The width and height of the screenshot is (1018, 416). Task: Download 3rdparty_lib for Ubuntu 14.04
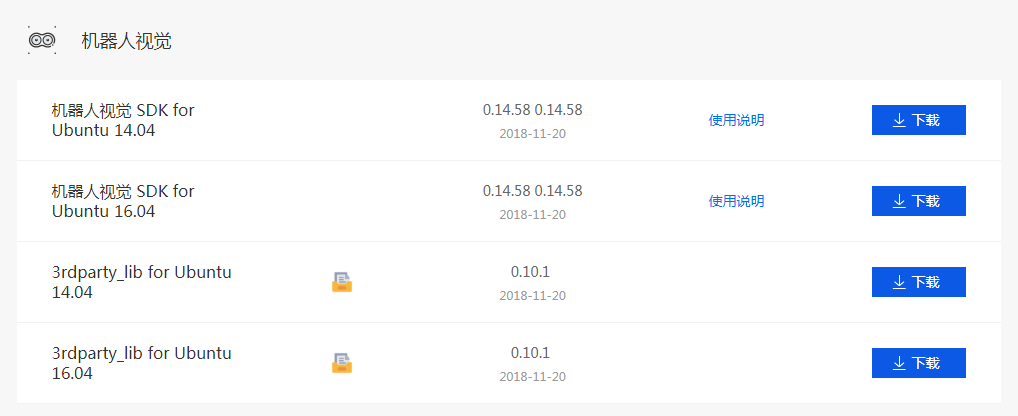(x=919, y=282)
